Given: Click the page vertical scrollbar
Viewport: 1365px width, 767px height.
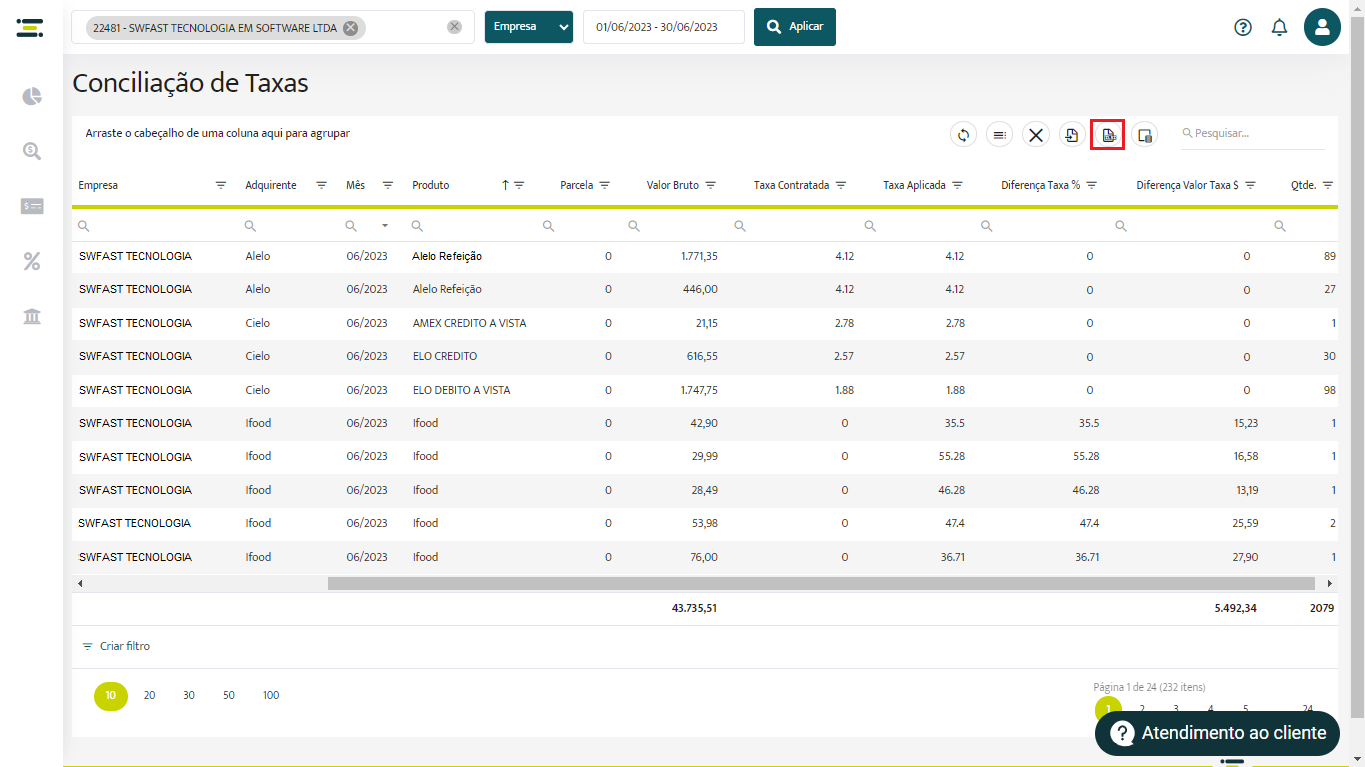Looking at the screenshot, I should (1357, 365).
